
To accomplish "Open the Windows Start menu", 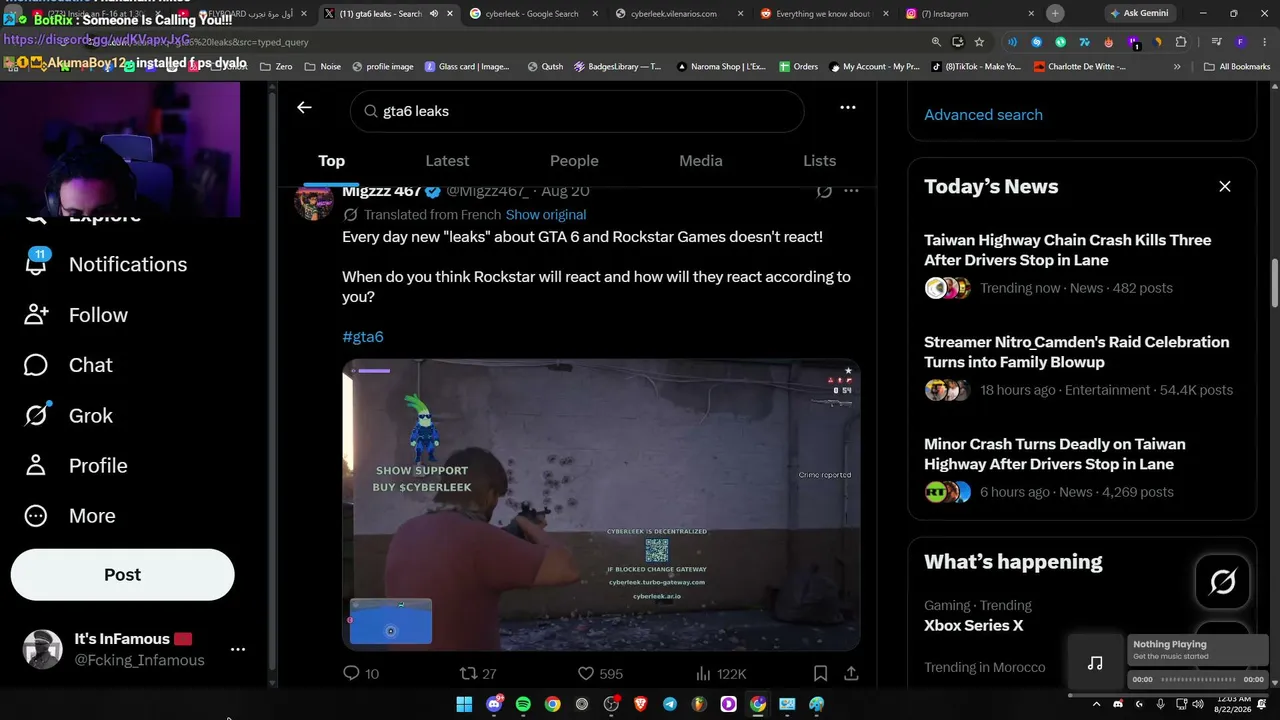I will click(x=464, y=704).
